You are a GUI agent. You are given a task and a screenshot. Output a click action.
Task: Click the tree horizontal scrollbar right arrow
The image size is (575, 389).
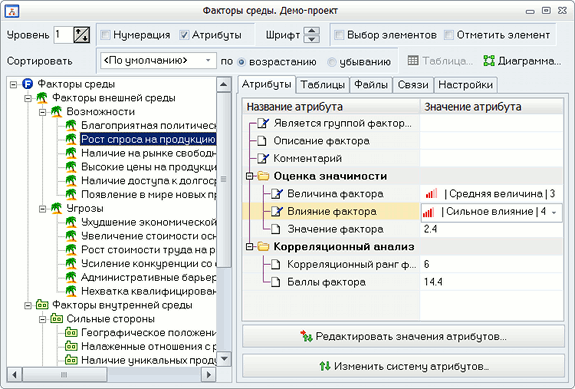click(x=209, y=374)
